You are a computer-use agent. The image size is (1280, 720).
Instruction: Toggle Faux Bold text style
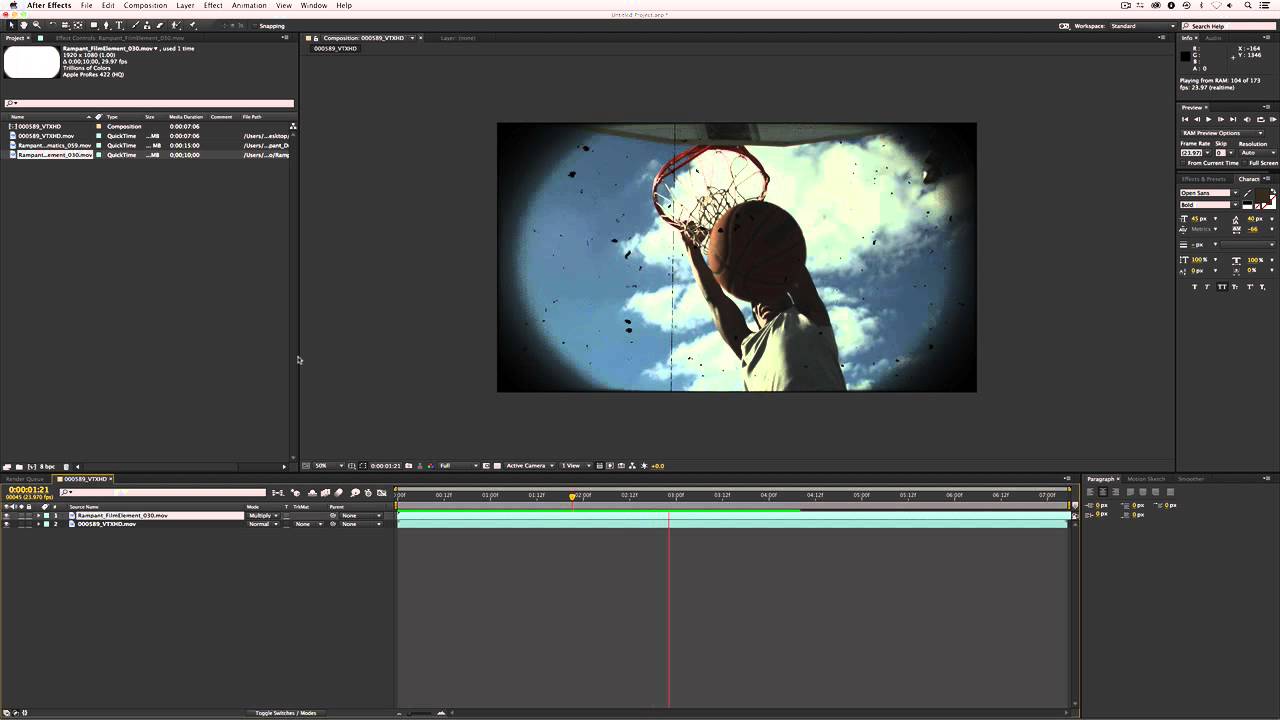[1194, 287]
